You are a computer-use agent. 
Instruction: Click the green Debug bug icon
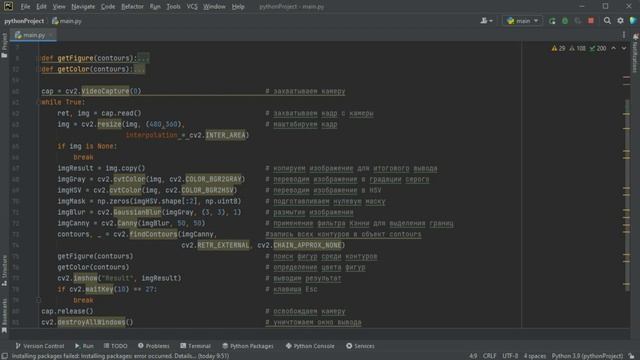click(565, 20)
